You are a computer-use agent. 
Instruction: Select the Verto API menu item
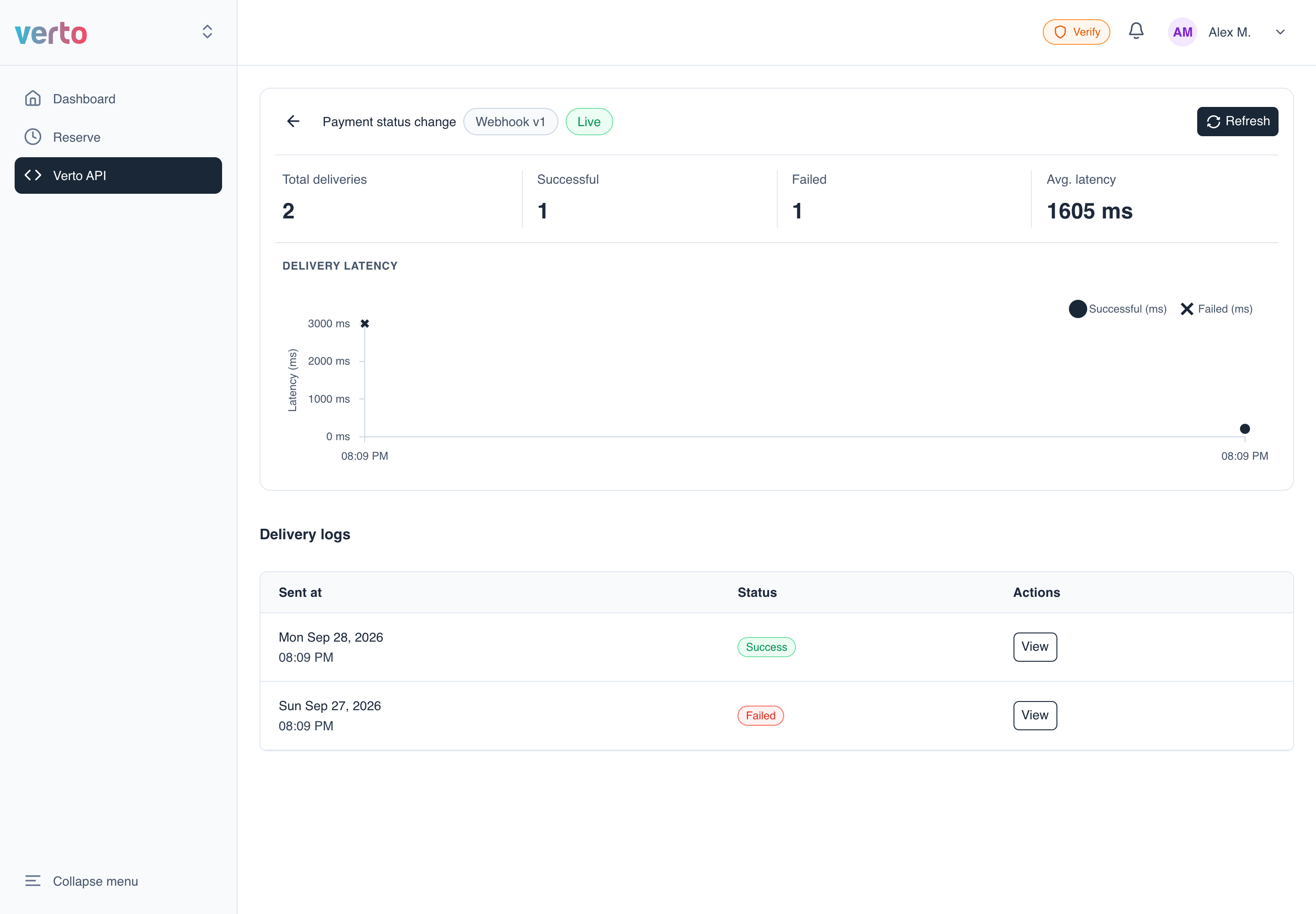pyautogui.click(x=118, y=175)
